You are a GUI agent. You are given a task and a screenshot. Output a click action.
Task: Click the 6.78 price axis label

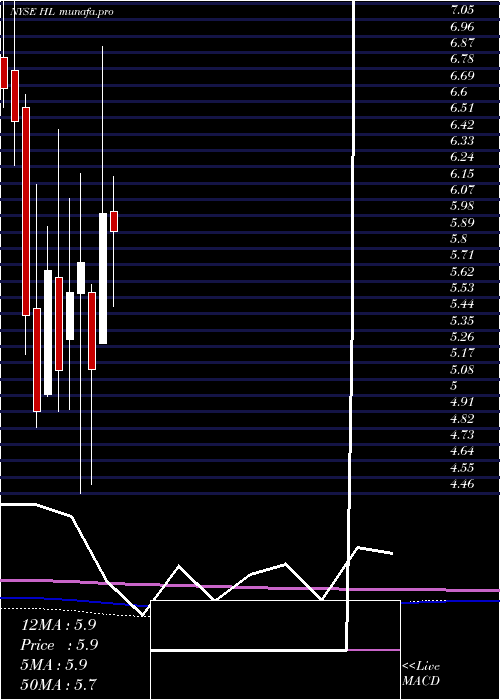point(462,59)
